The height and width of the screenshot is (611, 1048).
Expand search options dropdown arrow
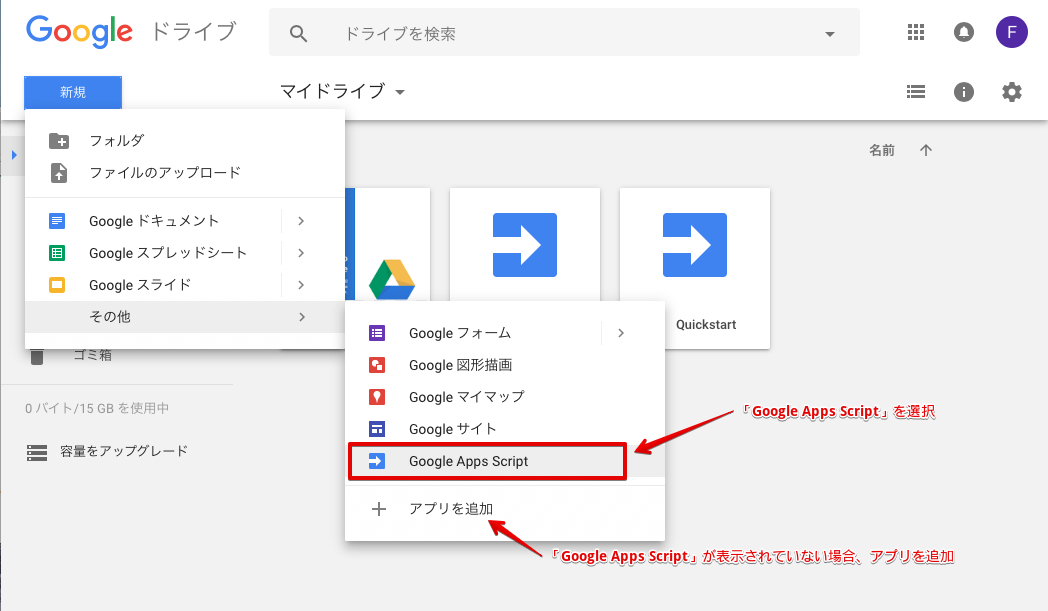point(829,34)
